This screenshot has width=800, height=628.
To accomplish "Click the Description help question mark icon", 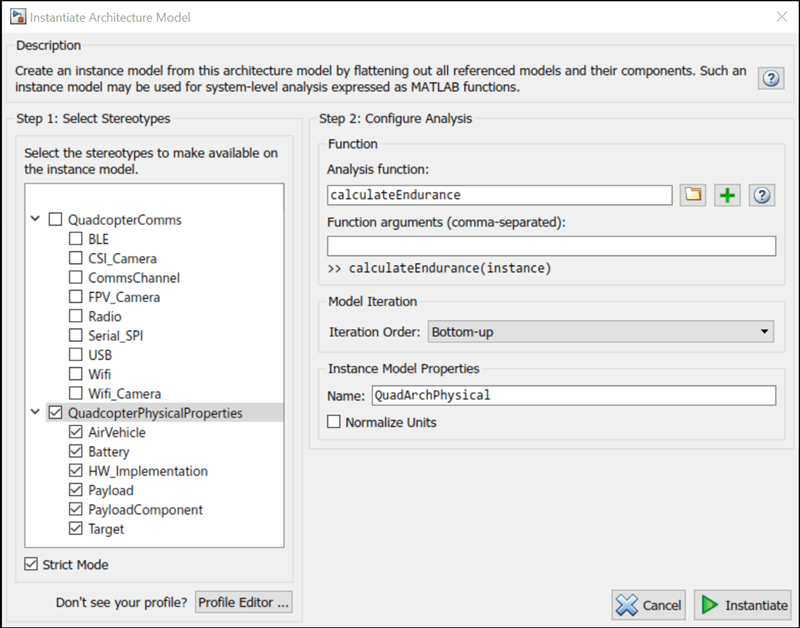I will tap(770, 79).
